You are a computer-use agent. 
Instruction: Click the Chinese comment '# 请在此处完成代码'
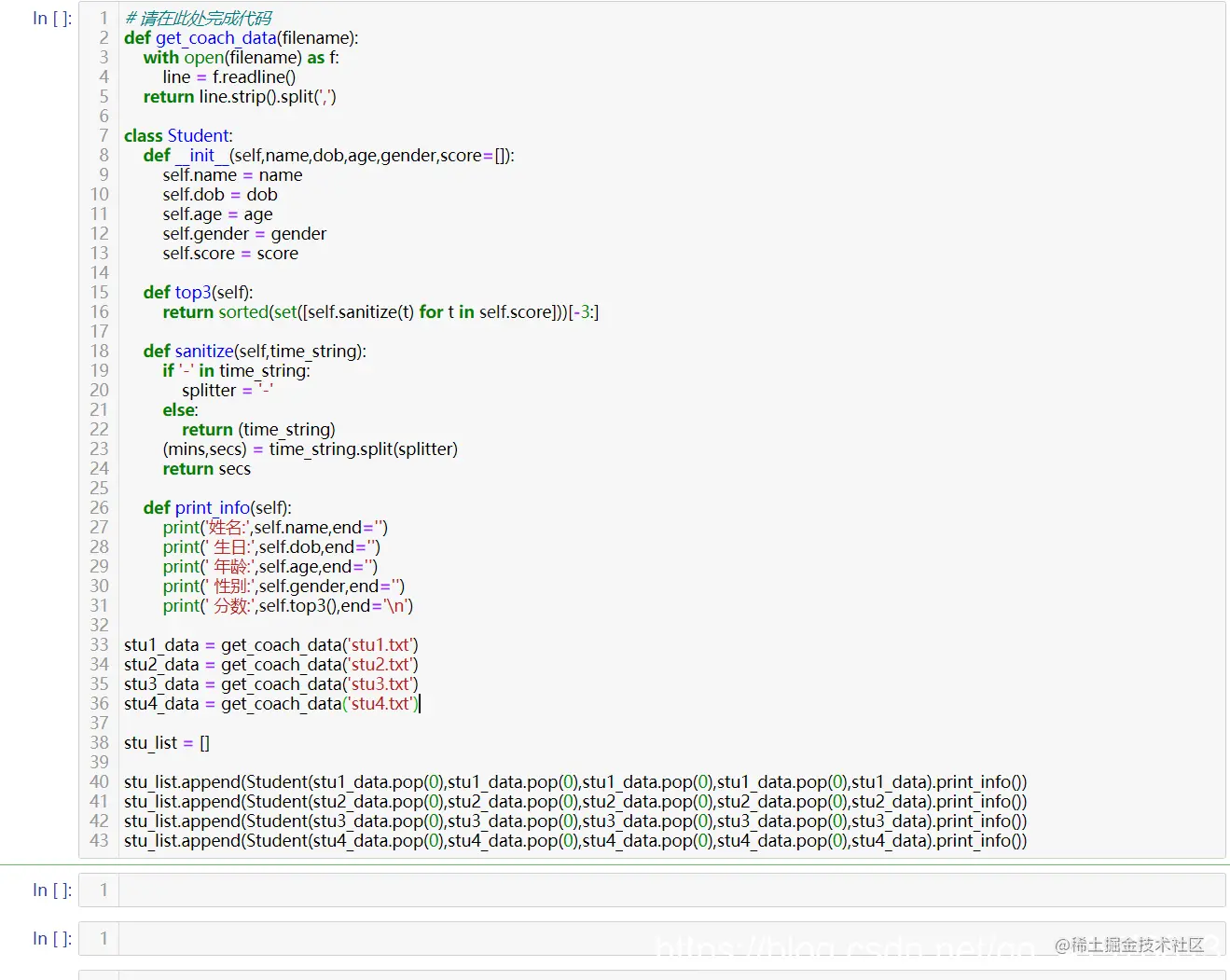click(199, 18)
